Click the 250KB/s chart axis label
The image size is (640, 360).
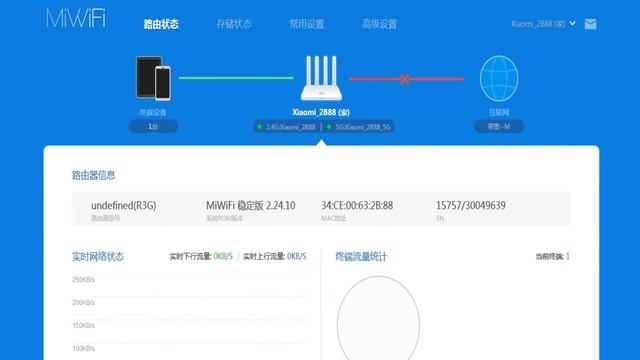[x=84, y=280]
